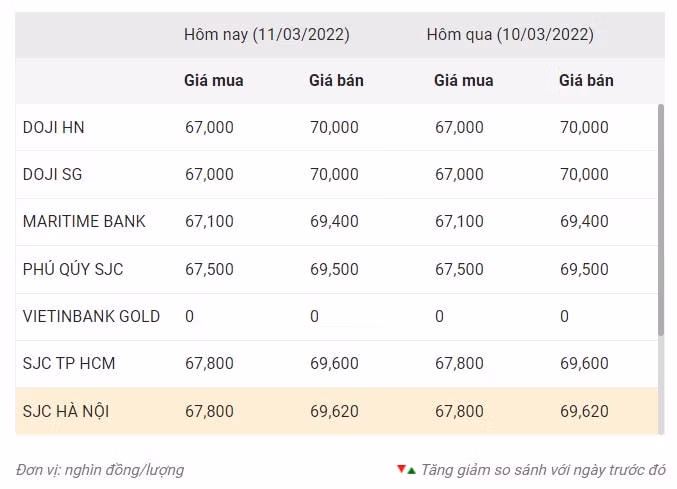Click the red and green arrows legend icon
The image size is (677, 489).
pyautogui.click(x=406, y=470)
